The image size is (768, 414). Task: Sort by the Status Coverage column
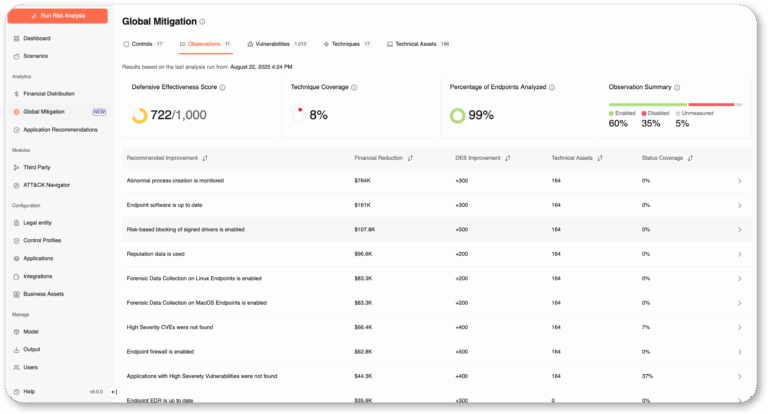692,158
